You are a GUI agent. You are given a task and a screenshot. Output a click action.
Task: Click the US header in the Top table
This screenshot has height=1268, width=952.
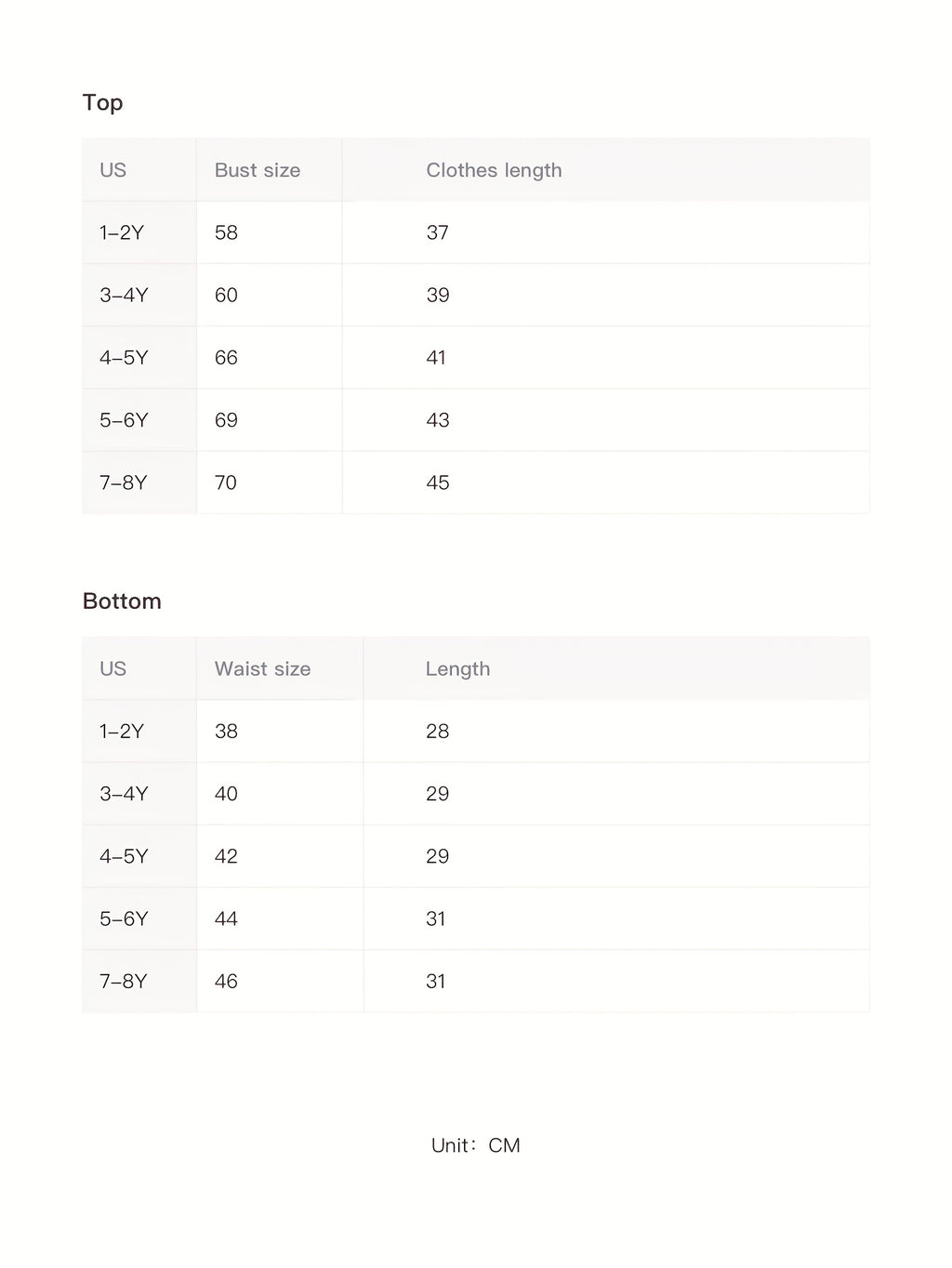coord(112,170)
